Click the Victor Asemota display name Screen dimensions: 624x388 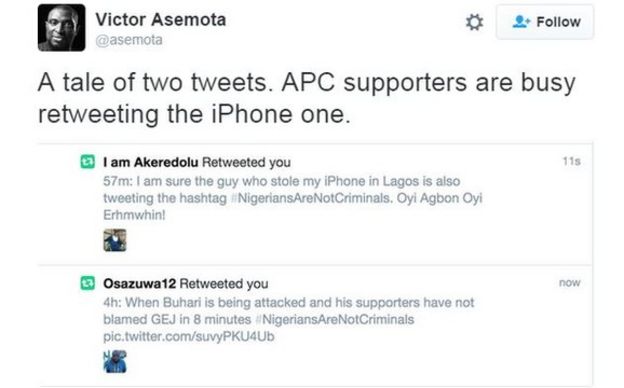pyautogui.click(x=160, y=19)
